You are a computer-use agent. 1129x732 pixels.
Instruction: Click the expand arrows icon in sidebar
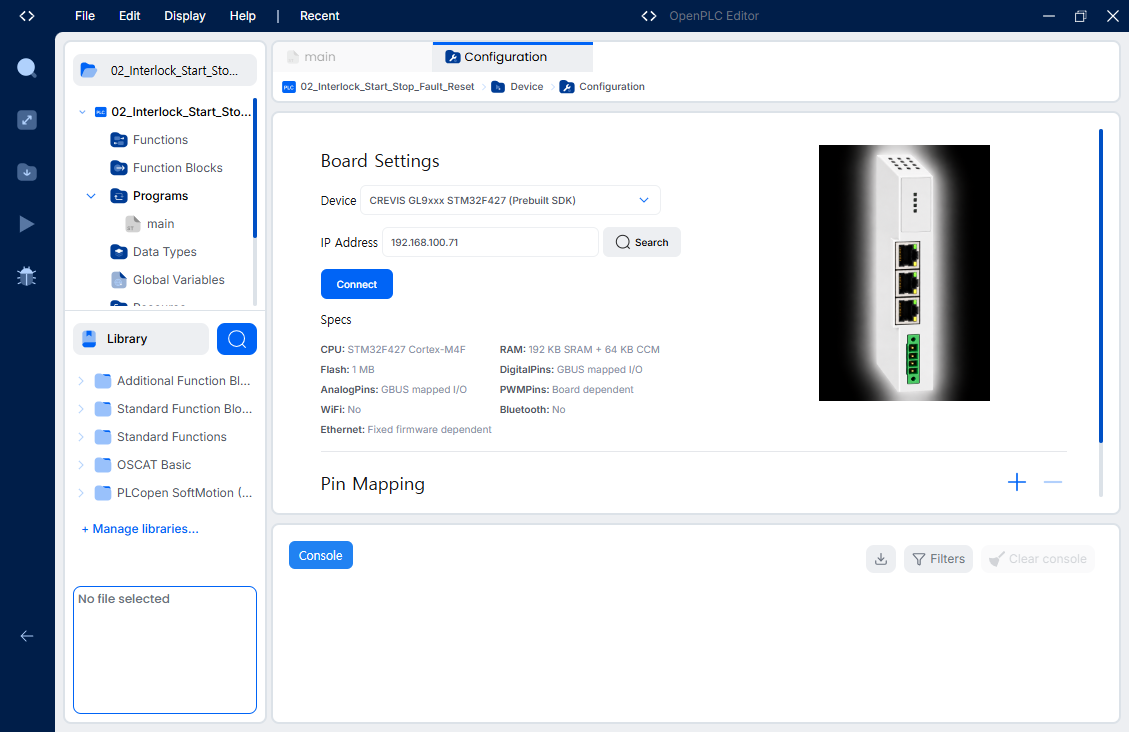coord(27,120)
